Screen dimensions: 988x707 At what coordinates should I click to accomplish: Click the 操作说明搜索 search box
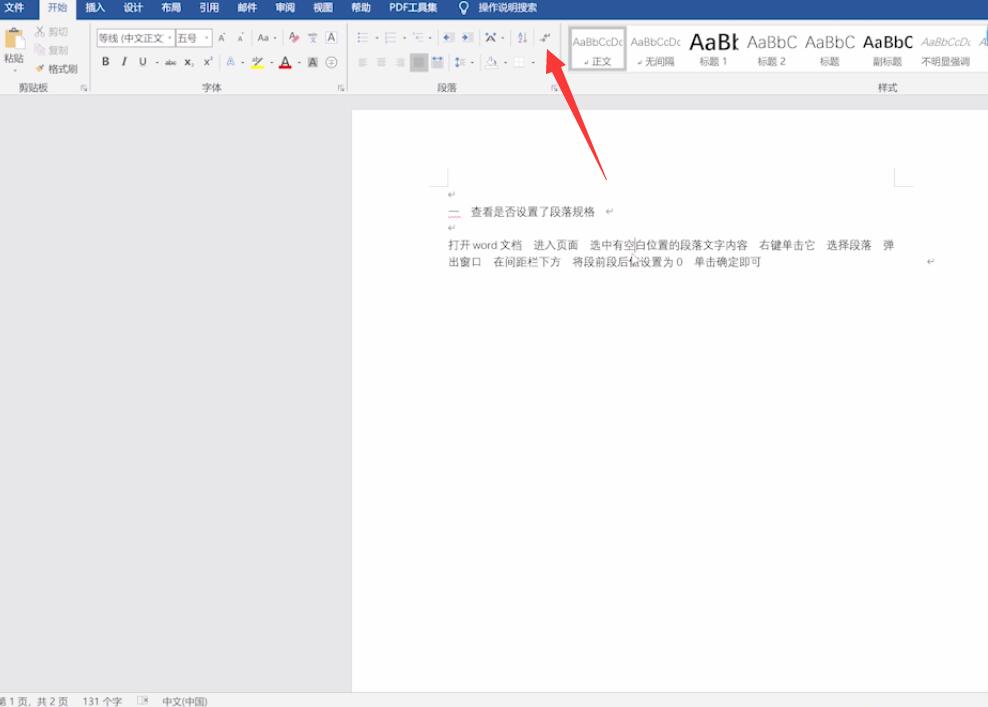pyautogui.click(x=507, y=8)
